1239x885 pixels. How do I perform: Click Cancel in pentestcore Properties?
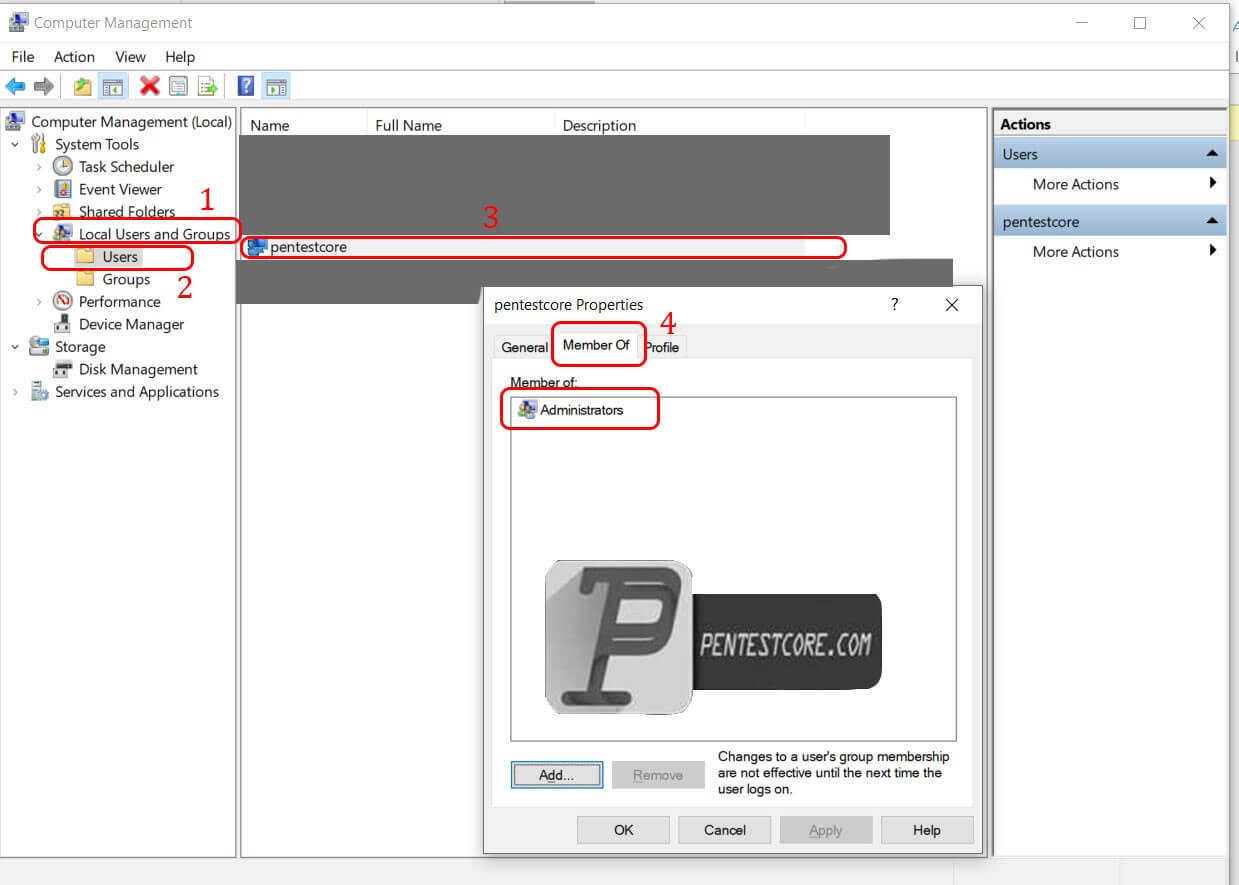click(x=725, y=830)
